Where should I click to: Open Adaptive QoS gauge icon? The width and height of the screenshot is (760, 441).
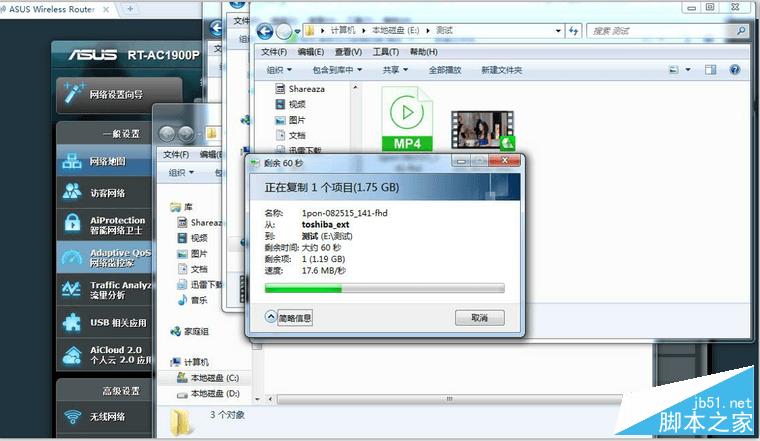(72, 257)
